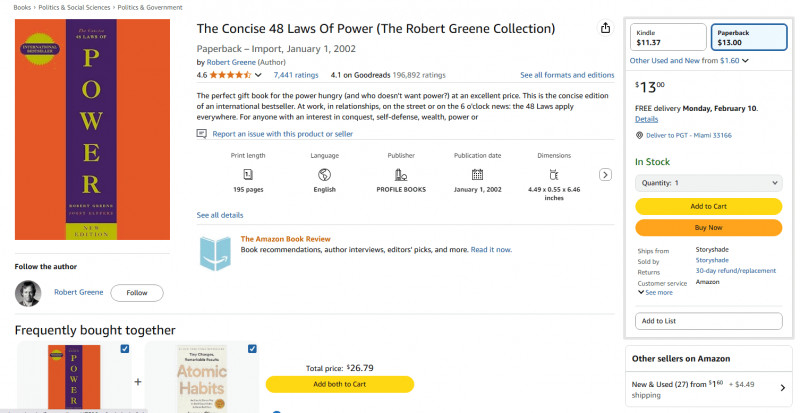Viewport: 800px width, 413px height.
Task: Click the Amazon Book Review book icon
Action: [x=215, y=252]
